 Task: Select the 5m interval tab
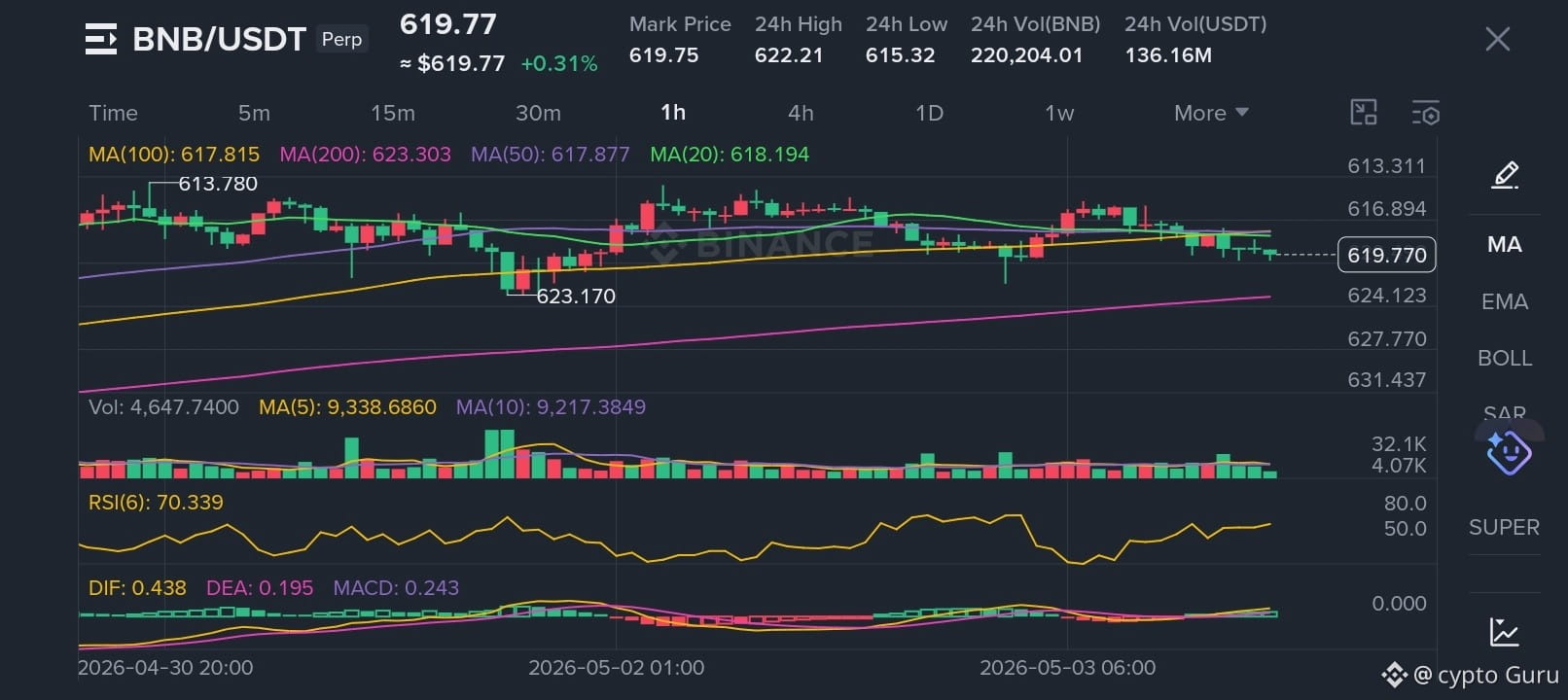tap(254, 113)
